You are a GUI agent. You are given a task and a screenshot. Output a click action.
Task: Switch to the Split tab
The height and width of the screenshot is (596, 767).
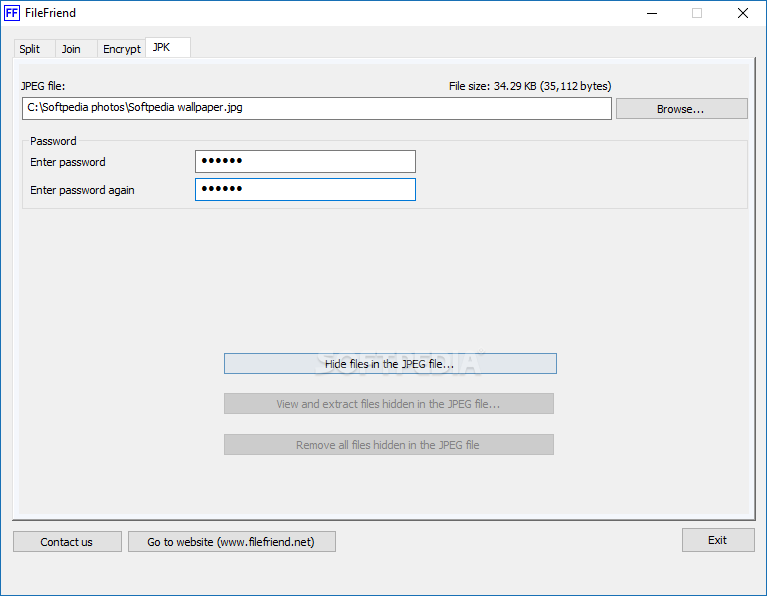pos(34,49)
